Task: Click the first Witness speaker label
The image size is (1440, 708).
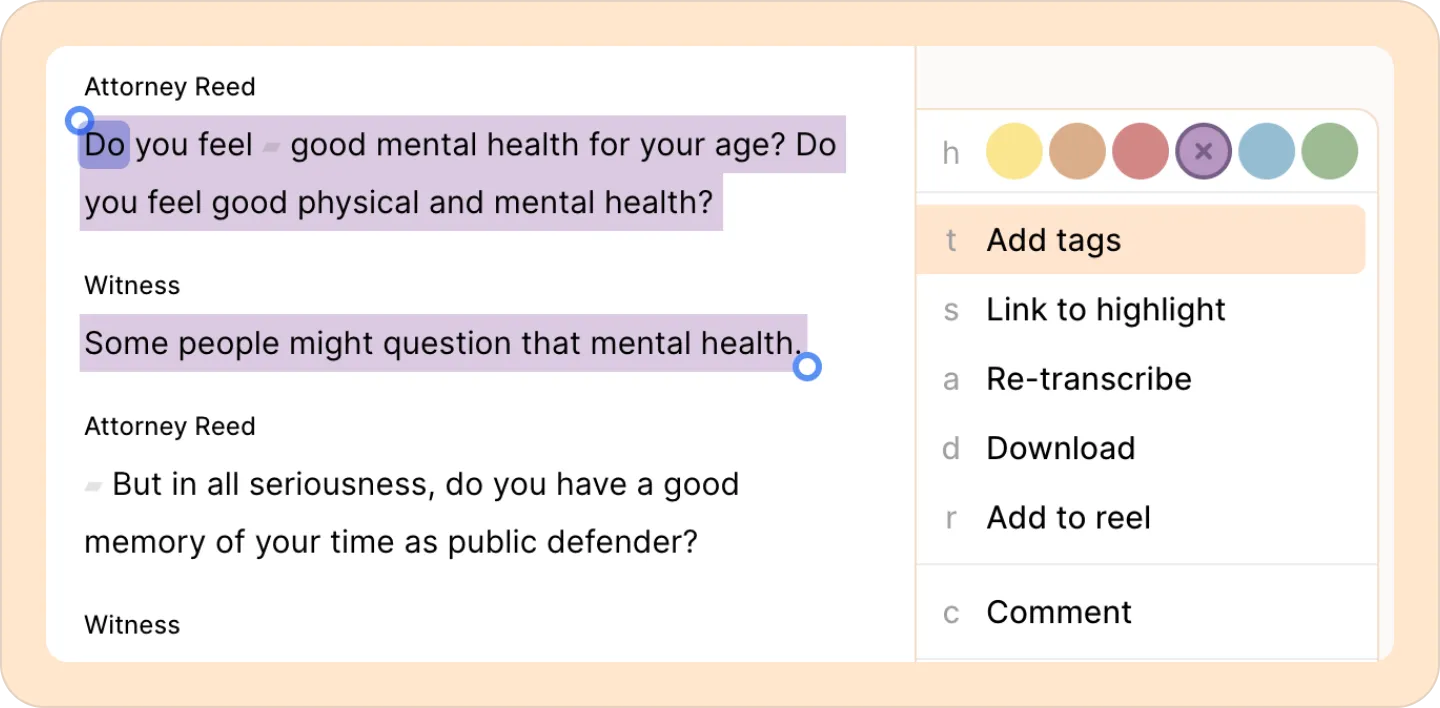Action: 132,285
